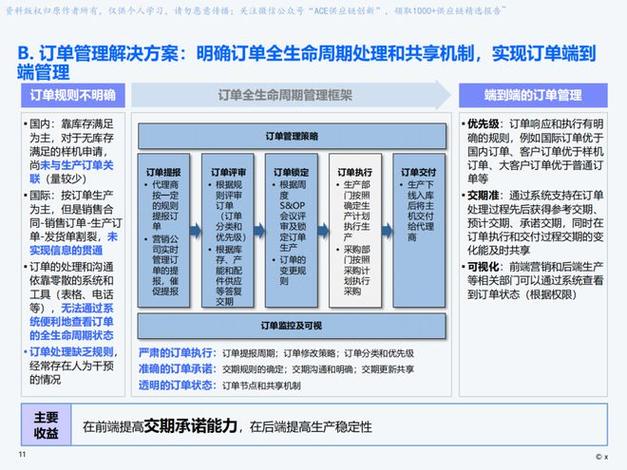Click the 订单管理策略 bar
This screenshot has height=470, width=627.
click(292, 136)
